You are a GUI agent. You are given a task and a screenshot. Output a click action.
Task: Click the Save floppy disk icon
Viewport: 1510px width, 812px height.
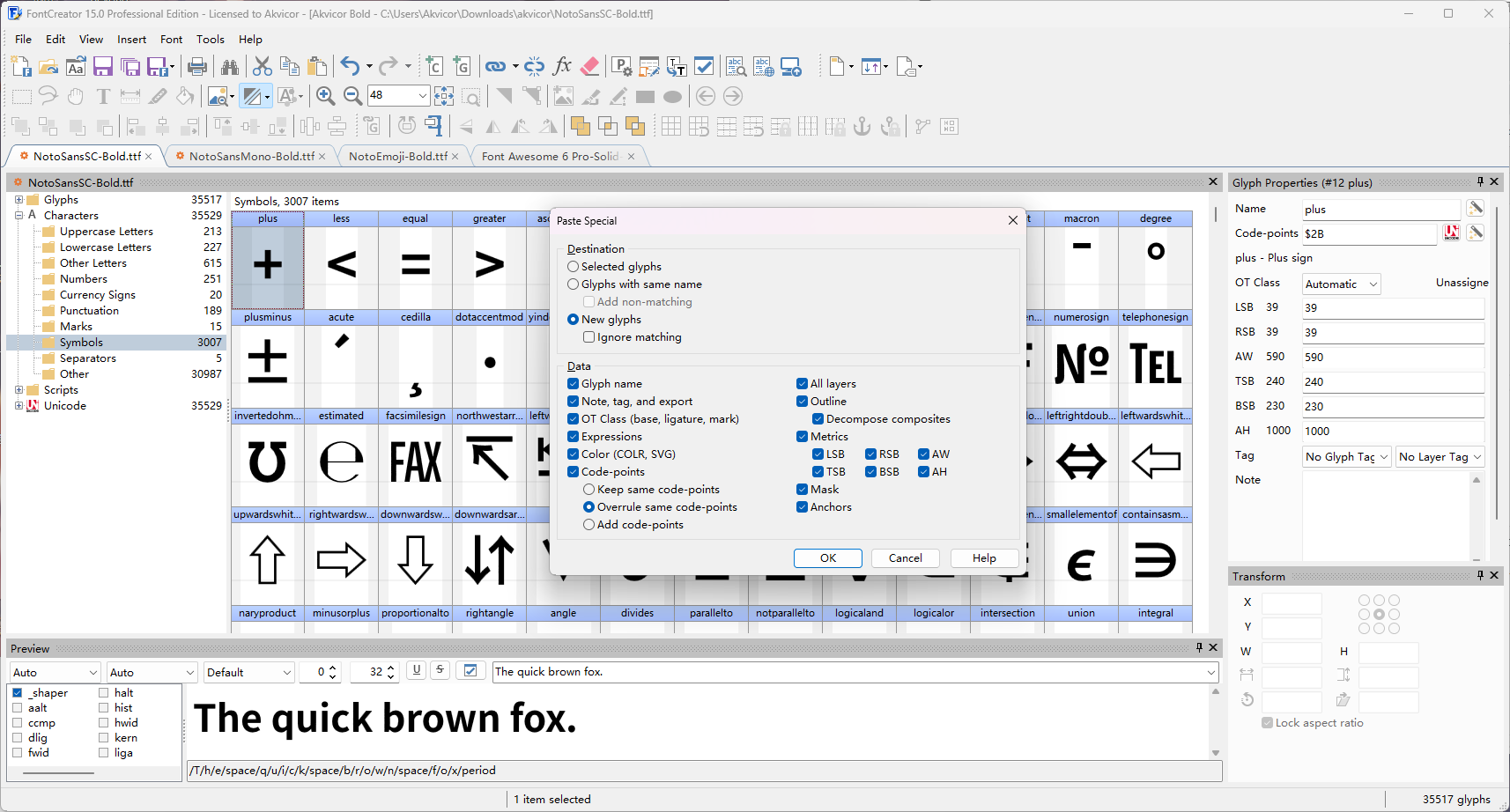(103, 67)
